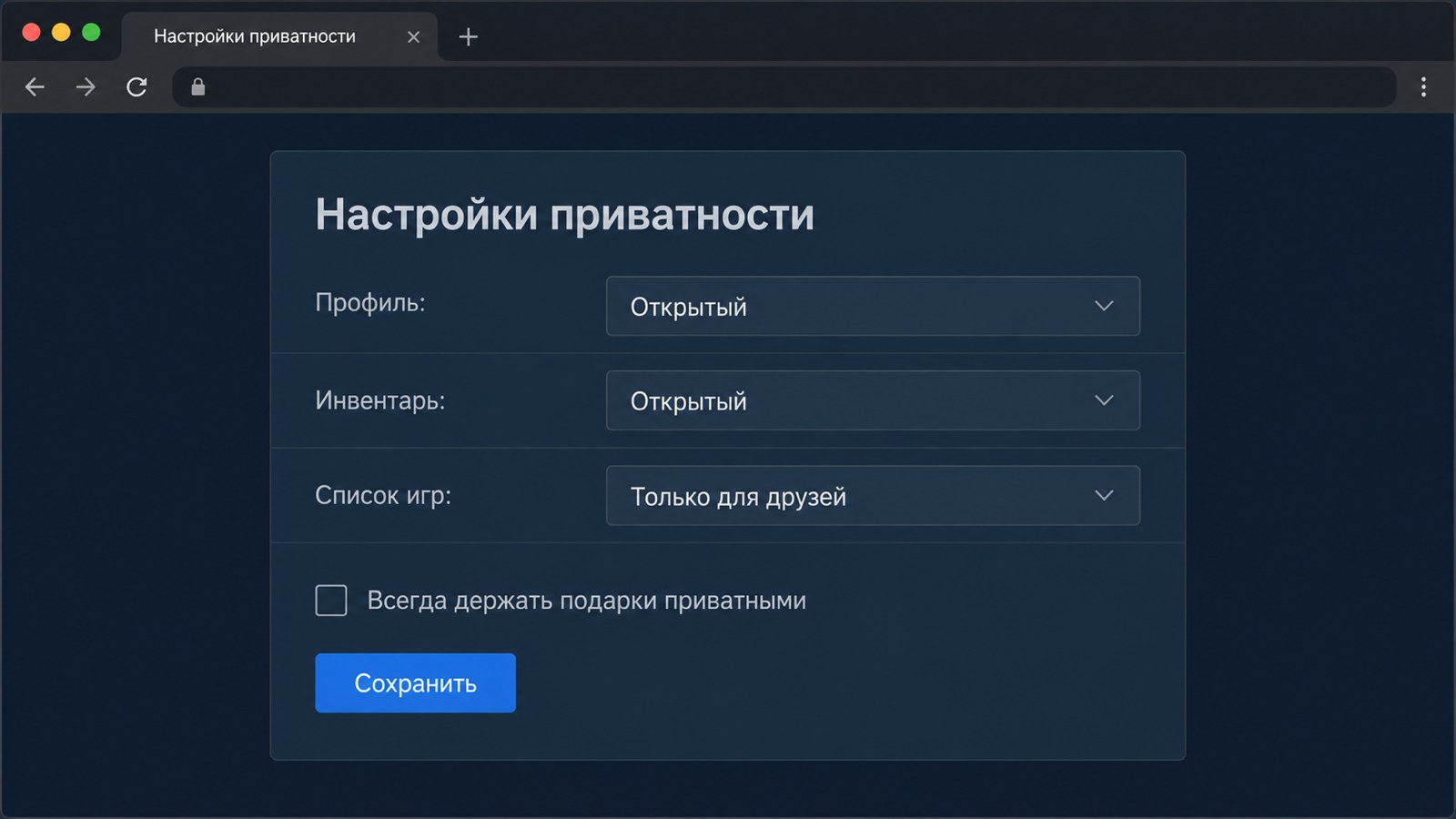Click the yellow minimize window button
This screenshot has height=819, width=1456.
61,33
